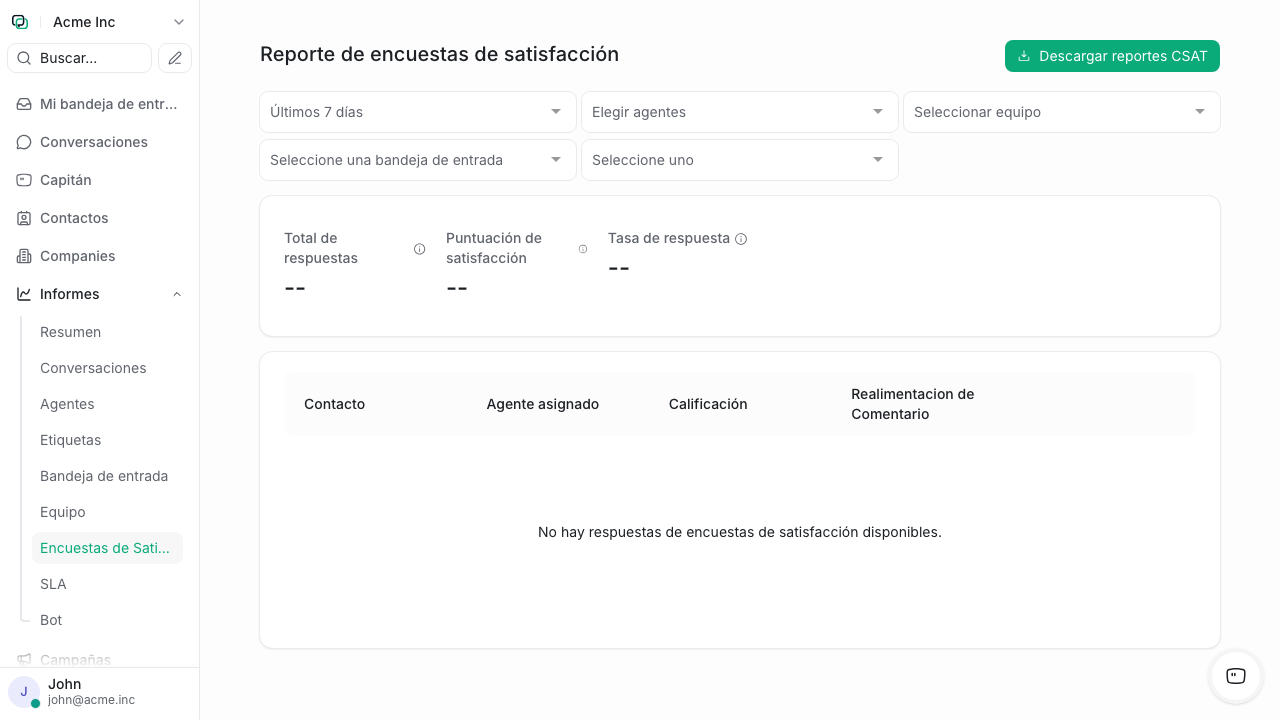Select the Bot report item
Image resolution: width=1280 pixels, height=720 pixels.
50,620
